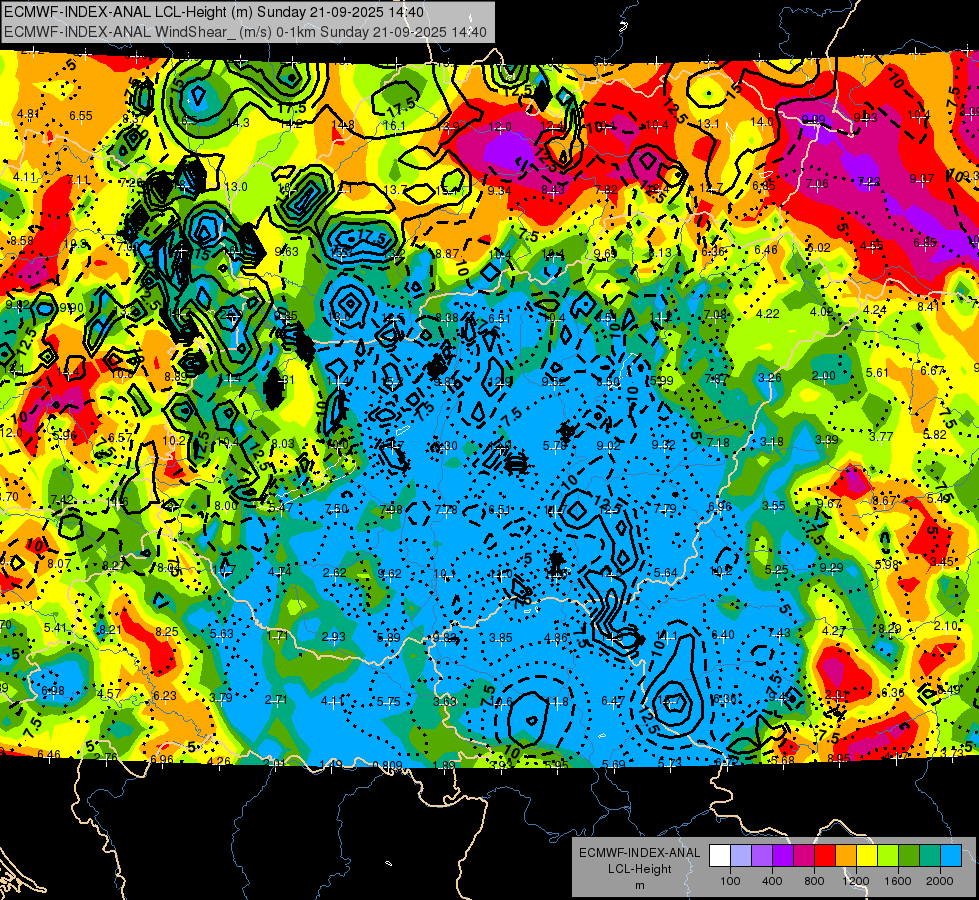Screen dimensions: 979x900
Task: Click the wind shear value '6.23'
Action: coord(165,696)
